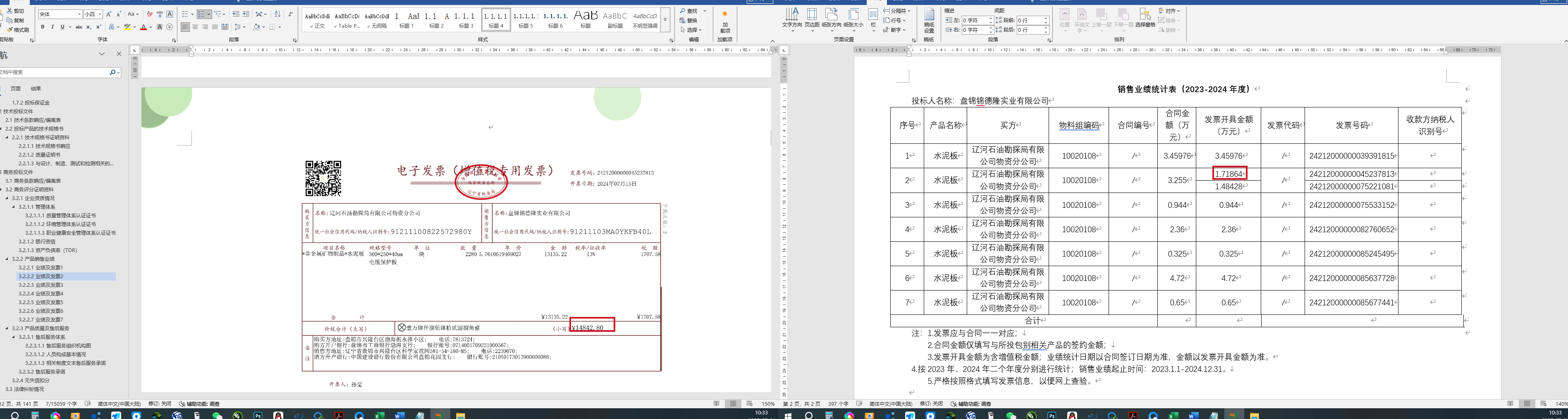The width and height of the screenshot is (1568, 419).
Task: Open the Selection Pane (选择窗格)
Action: 1145,18
